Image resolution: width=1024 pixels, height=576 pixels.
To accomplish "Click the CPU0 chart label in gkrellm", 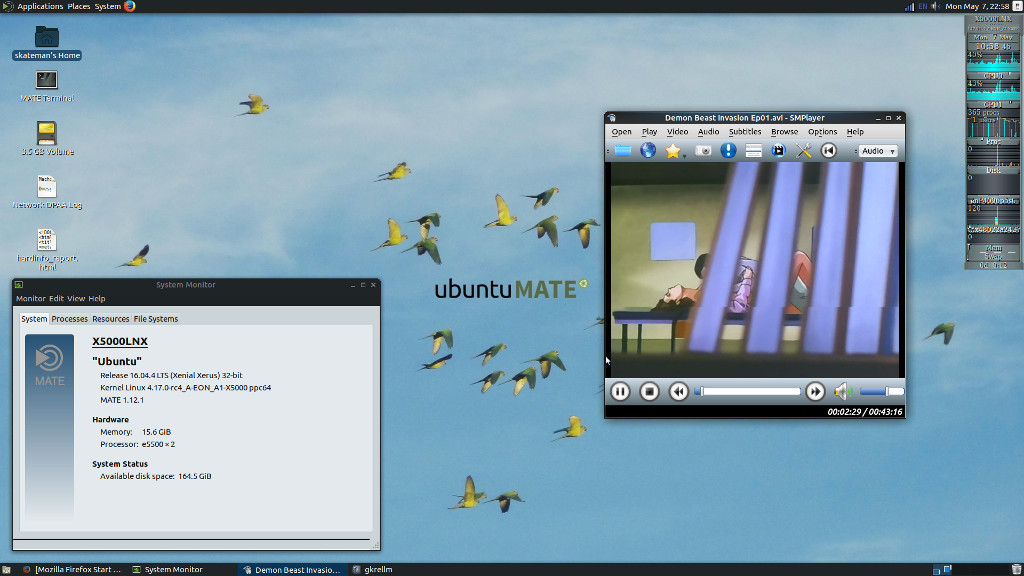I will [993, 76].
